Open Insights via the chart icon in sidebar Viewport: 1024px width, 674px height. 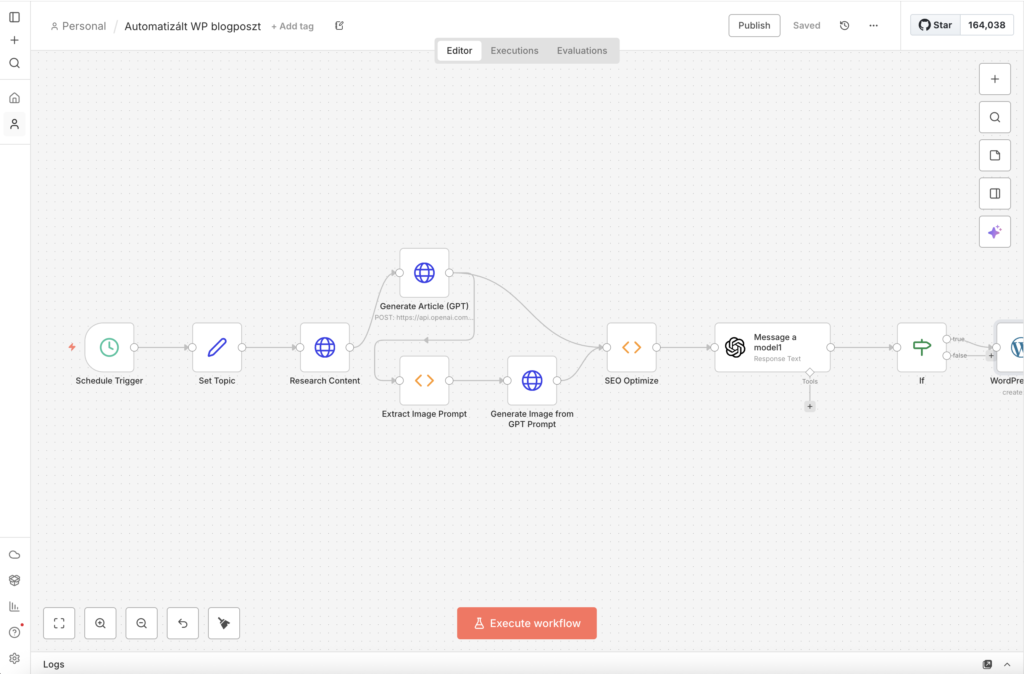(14, 606)
